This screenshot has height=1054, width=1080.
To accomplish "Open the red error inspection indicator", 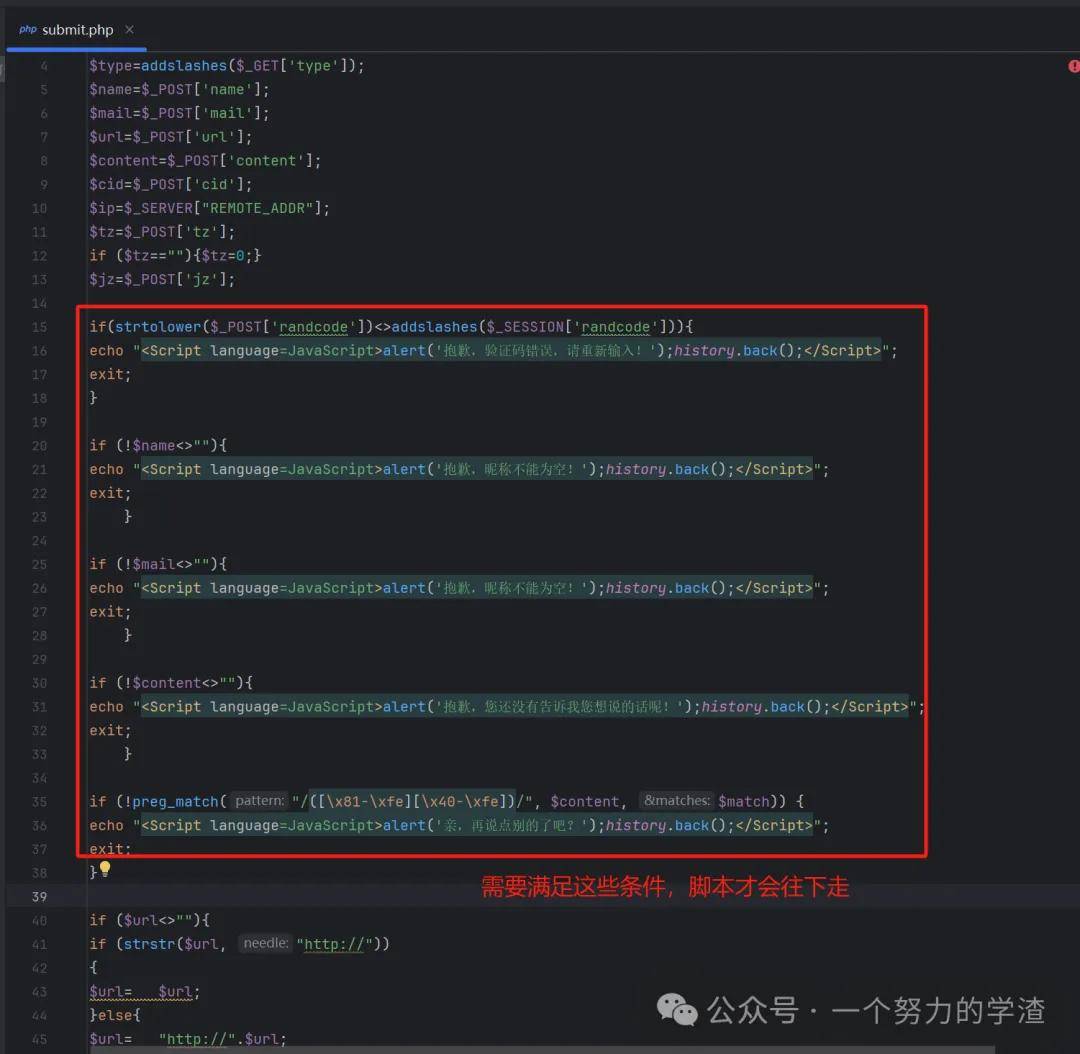I will click(x=1073, y=66).
